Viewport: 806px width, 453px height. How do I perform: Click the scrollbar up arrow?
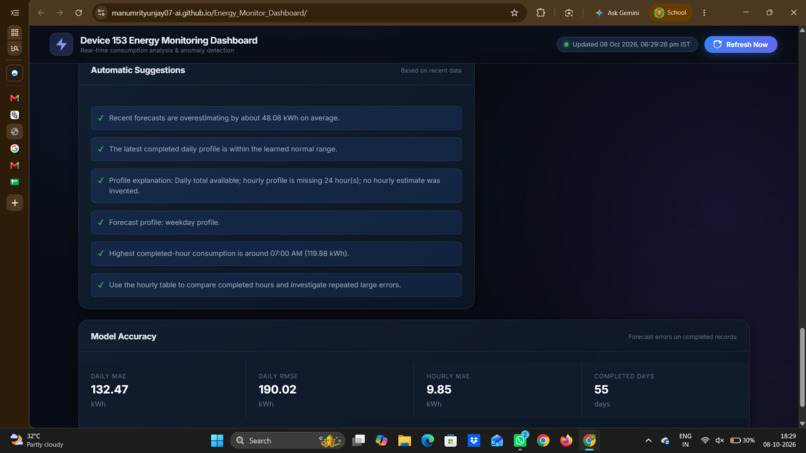801,30
